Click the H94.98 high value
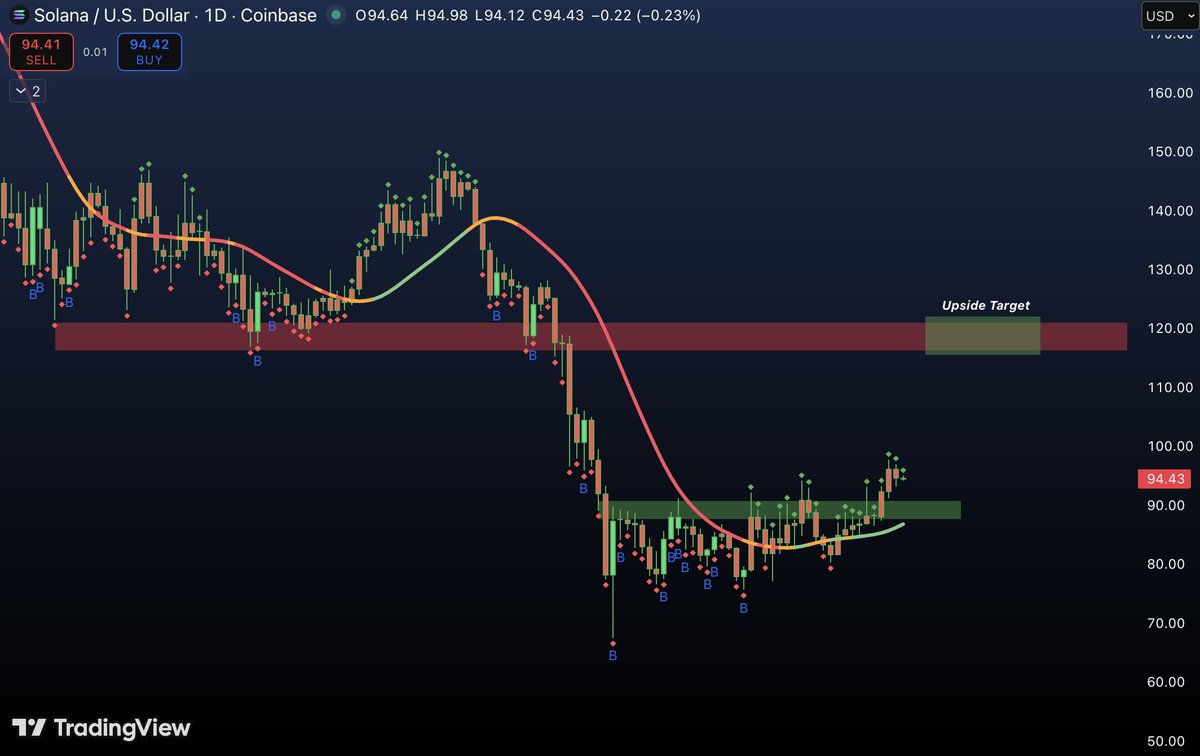 click(444, 15)
